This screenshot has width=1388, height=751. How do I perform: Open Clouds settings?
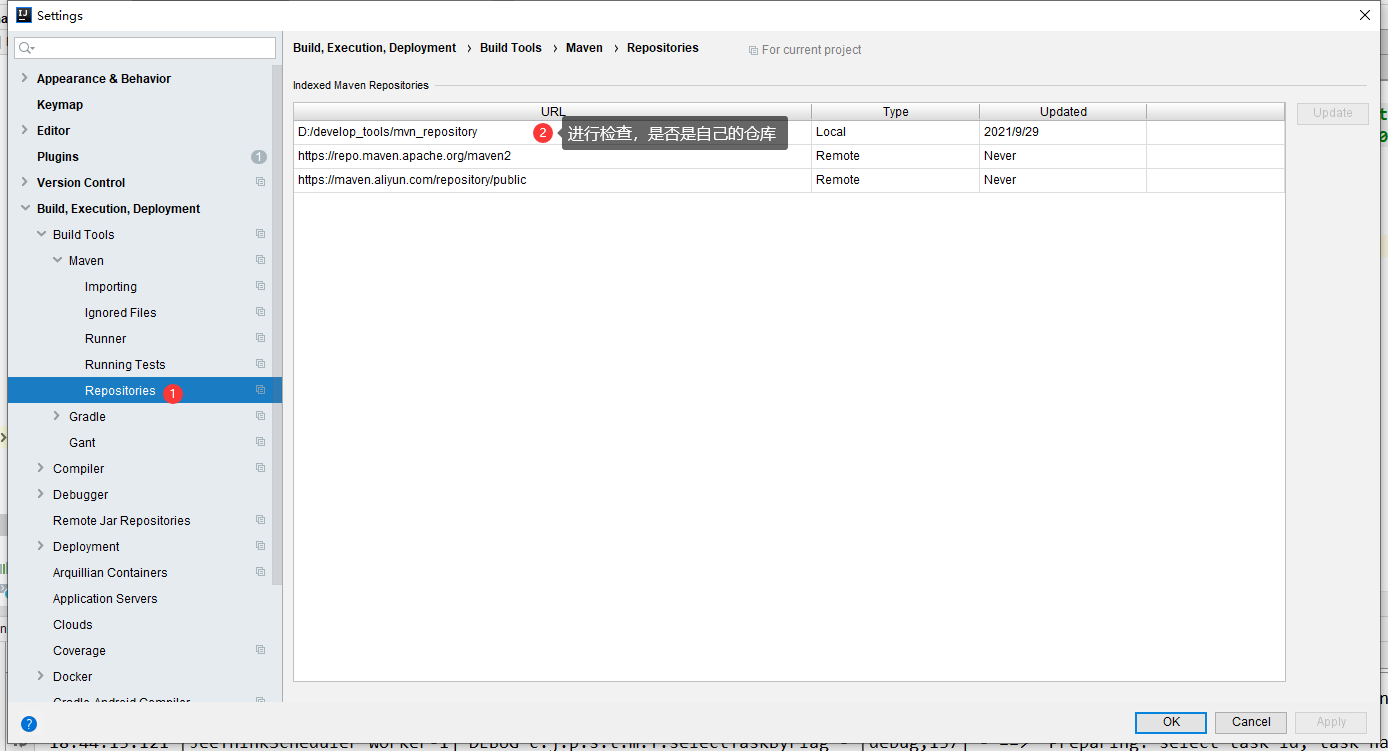coord(73,625)
